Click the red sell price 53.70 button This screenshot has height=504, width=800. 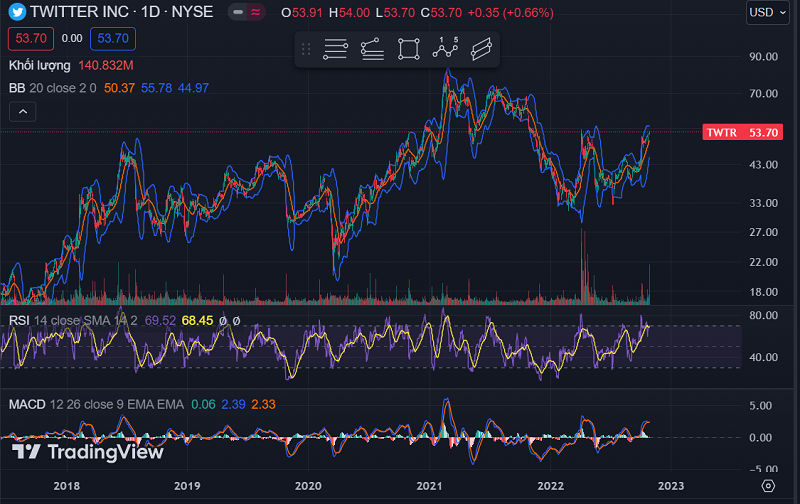[28, 39]
